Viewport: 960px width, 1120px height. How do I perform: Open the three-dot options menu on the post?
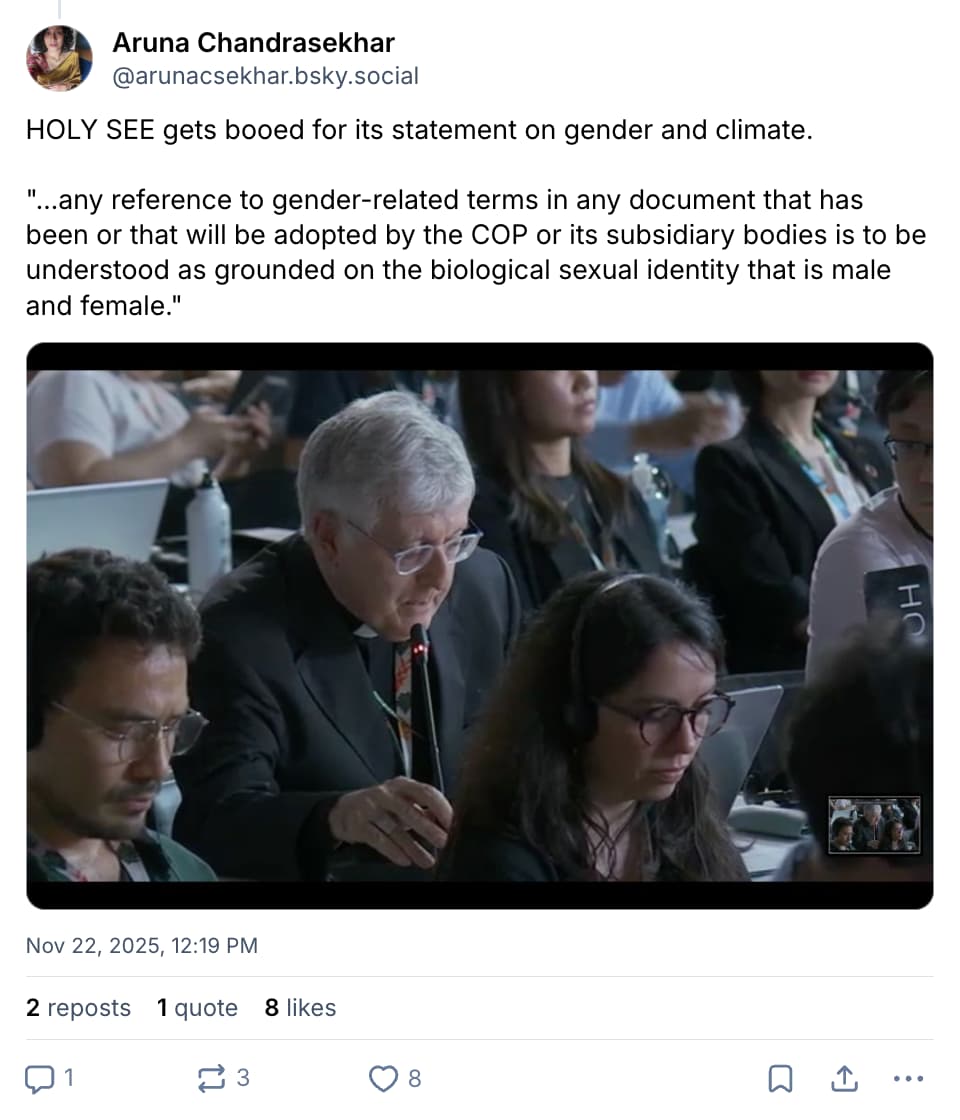(x=908, y=1079)
